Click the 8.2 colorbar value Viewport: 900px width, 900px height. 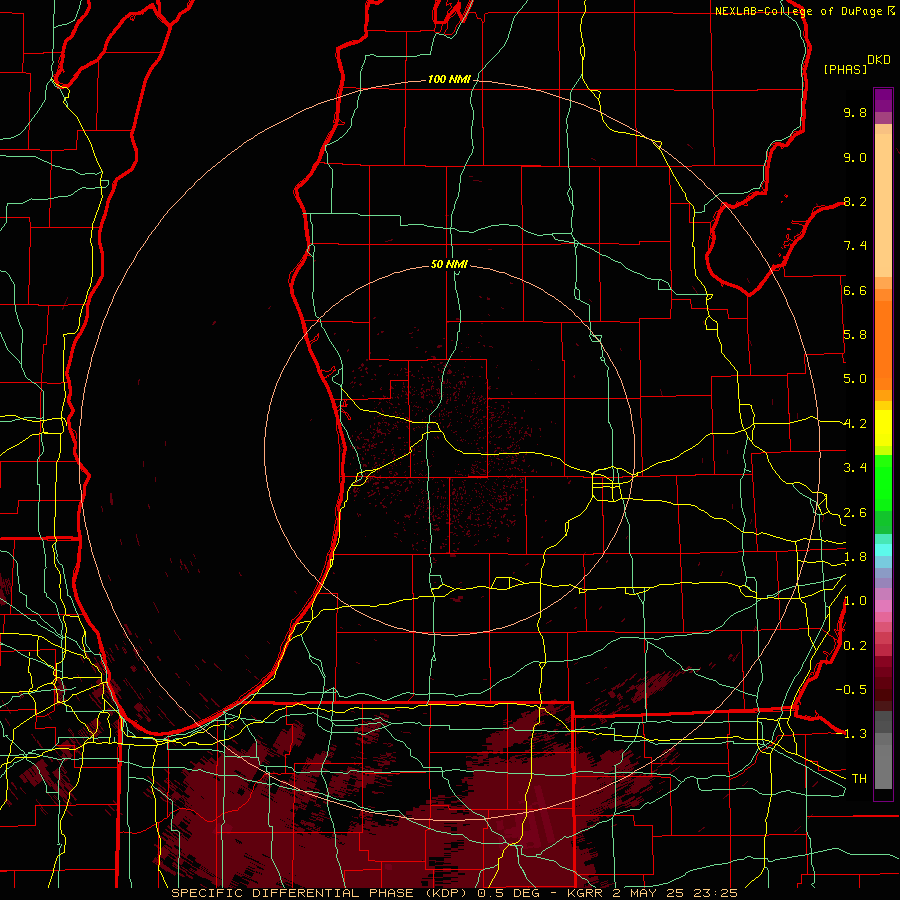point(855,201)
